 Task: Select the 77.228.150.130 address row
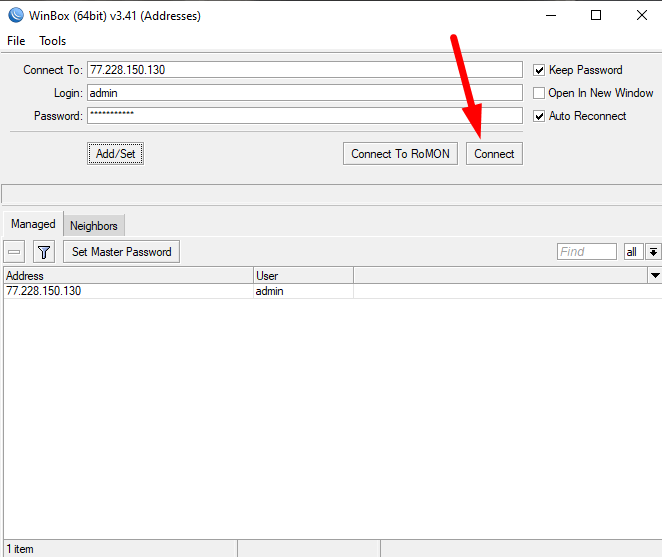click(333, 291)
